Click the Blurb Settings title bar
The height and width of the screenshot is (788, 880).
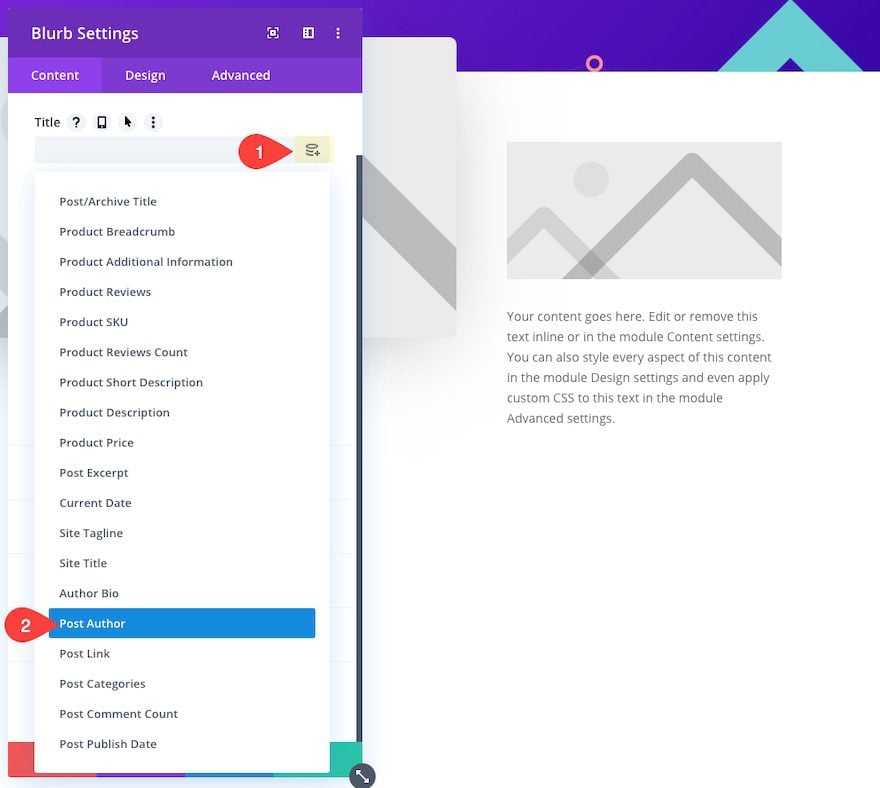point(185,33)
